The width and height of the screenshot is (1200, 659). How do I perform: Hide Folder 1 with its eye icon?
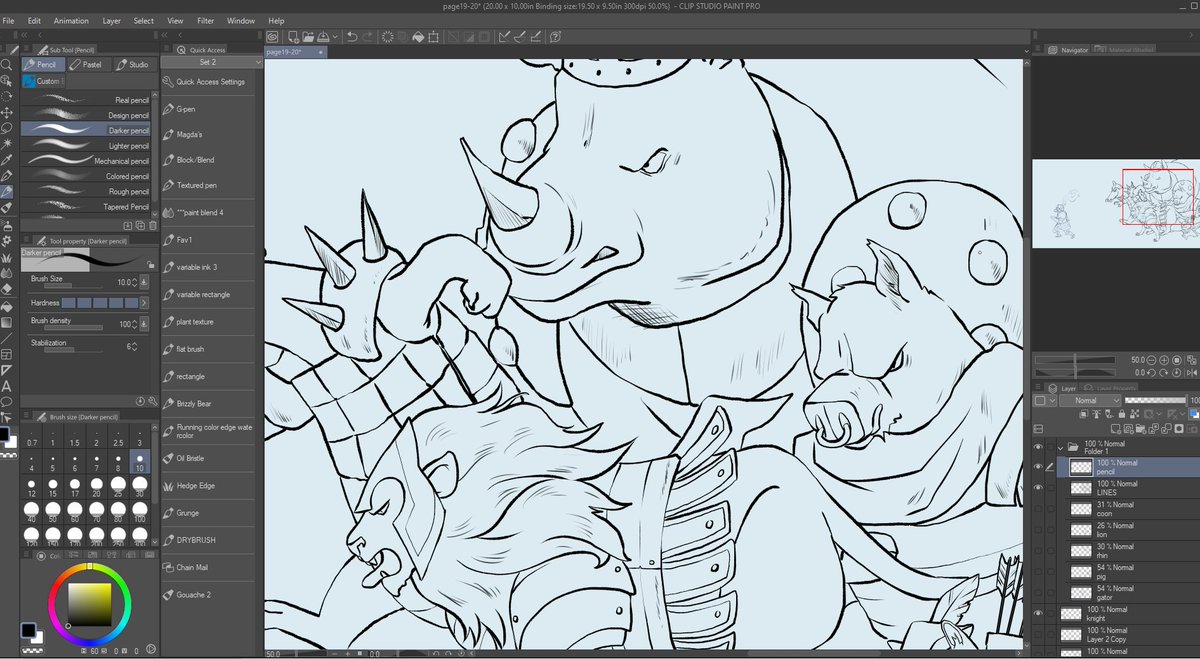click(x=1038, y=446)
